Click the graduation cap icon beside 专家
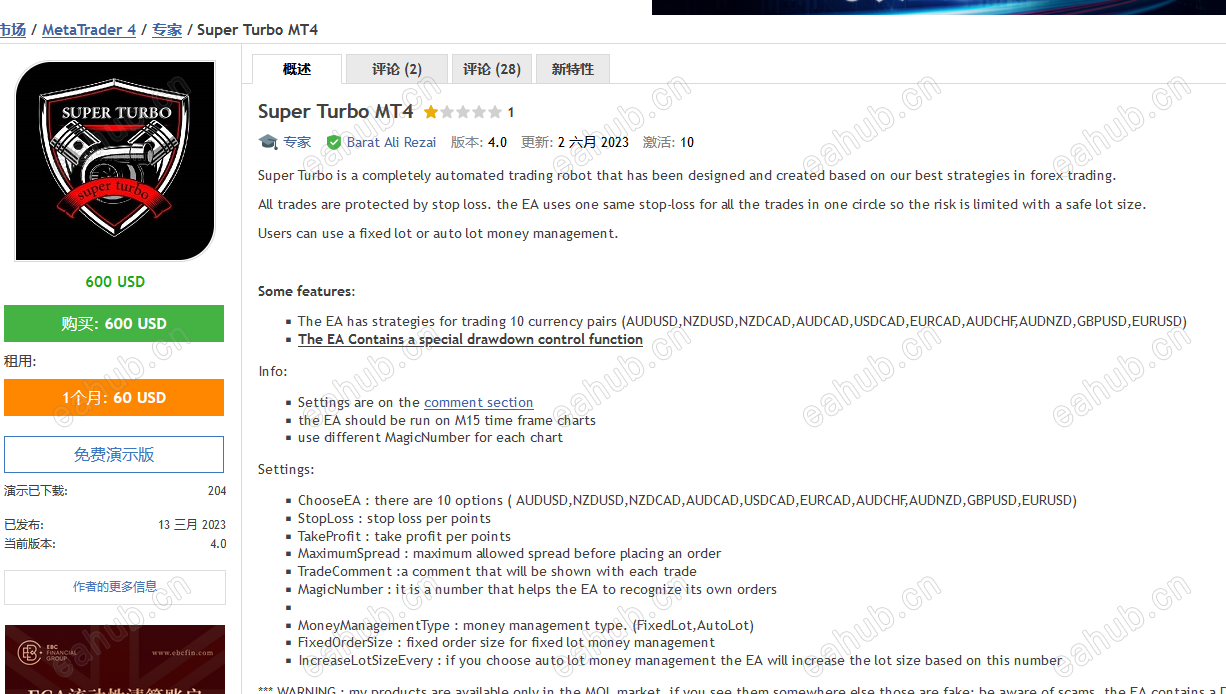This screenshot has height=694, width=1226. tap(267, 142)
